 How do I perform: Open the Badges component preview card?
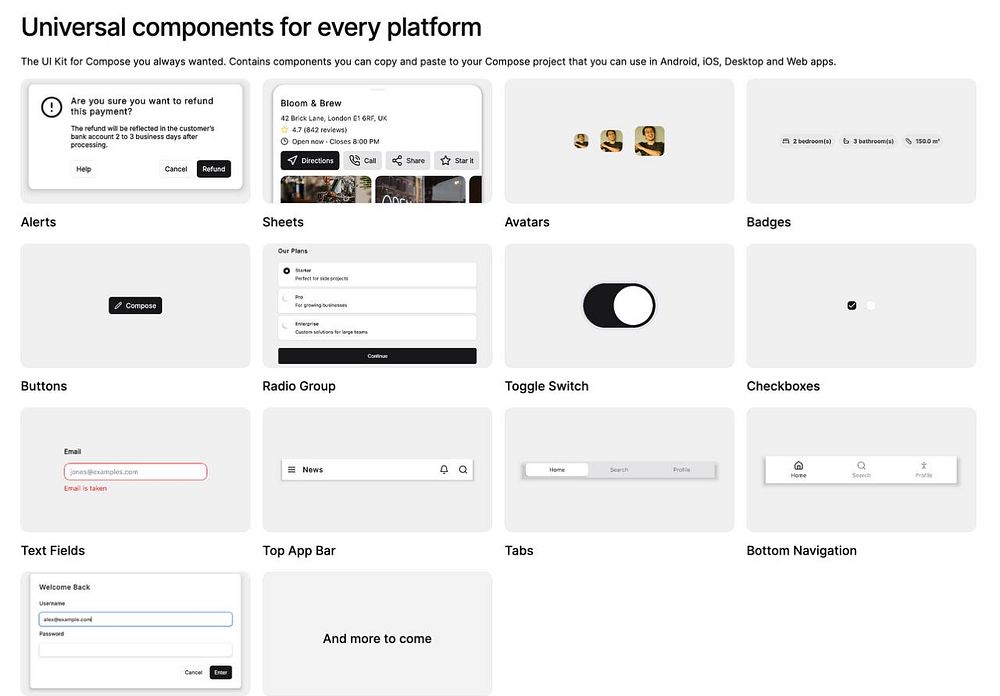click(861, 141)
